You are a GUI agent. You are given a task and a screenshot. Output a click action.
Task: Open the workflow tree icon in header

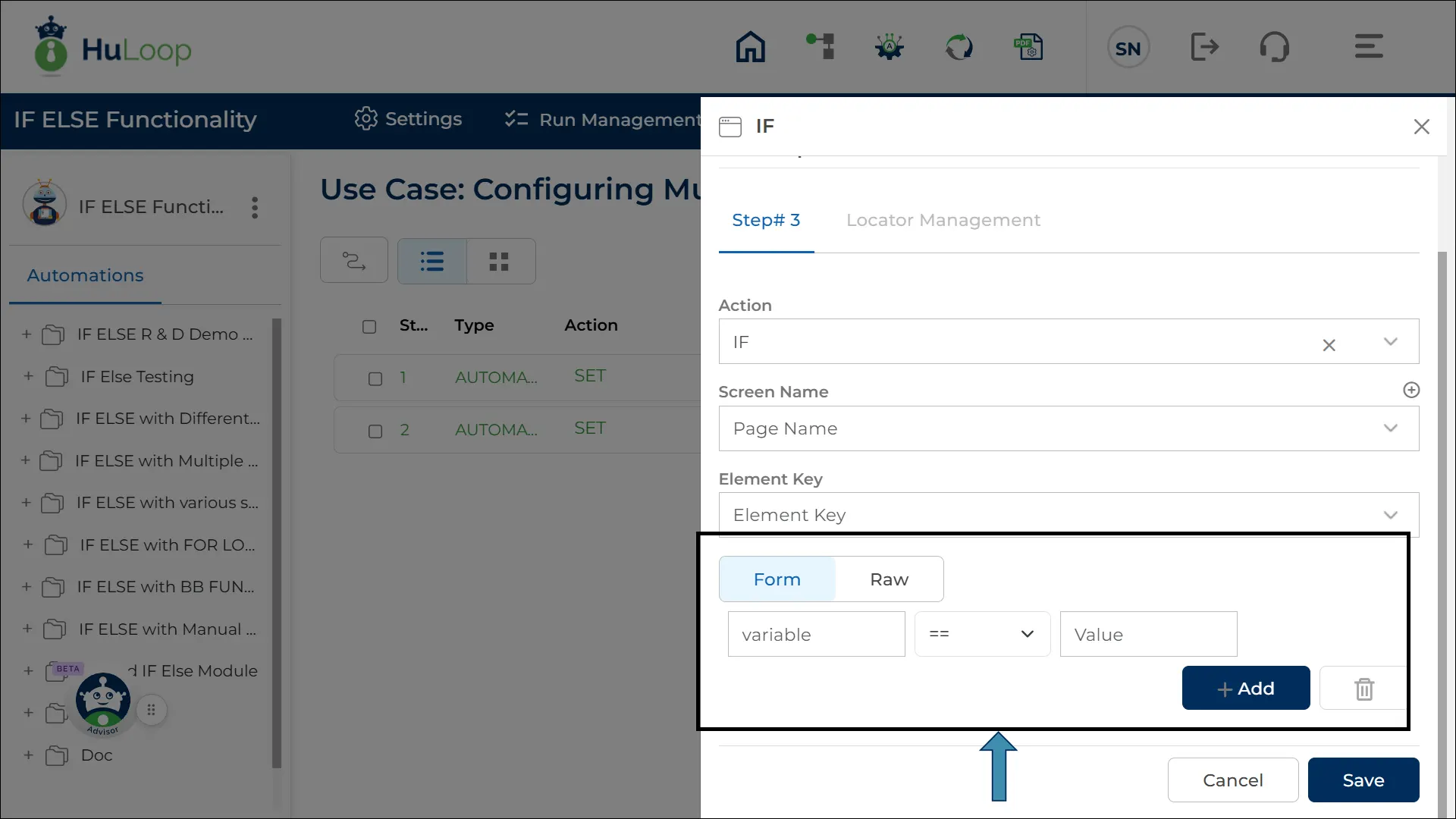click(x=821, y=47)
